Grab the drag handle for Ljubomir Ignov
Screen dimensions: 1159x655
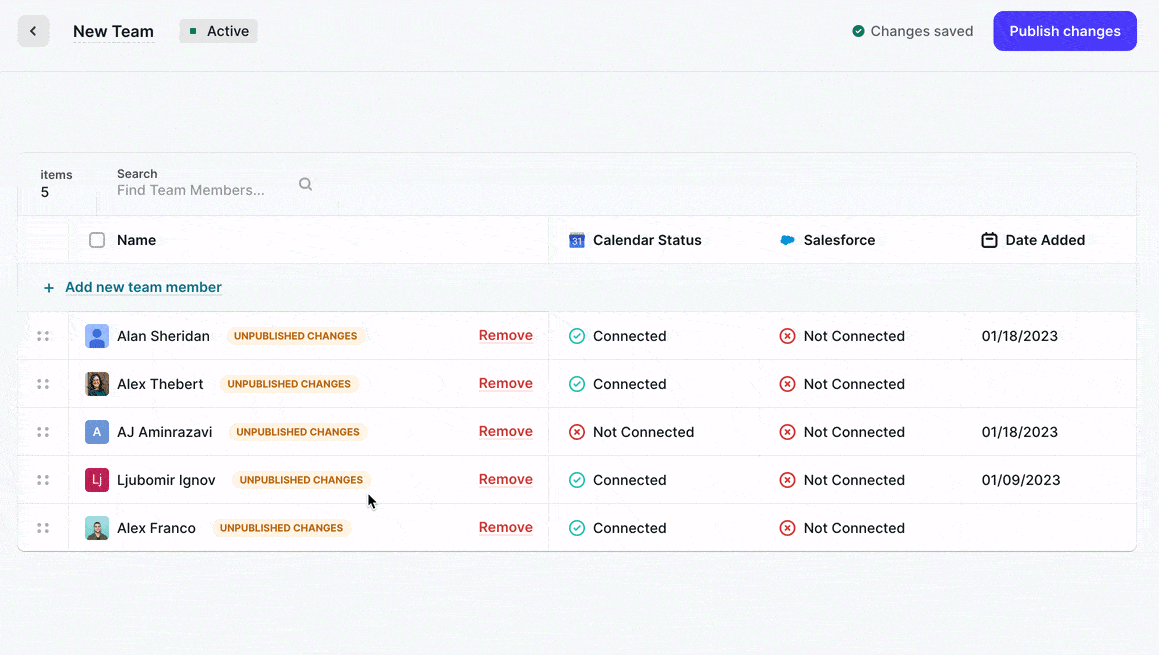click(43, 480)
